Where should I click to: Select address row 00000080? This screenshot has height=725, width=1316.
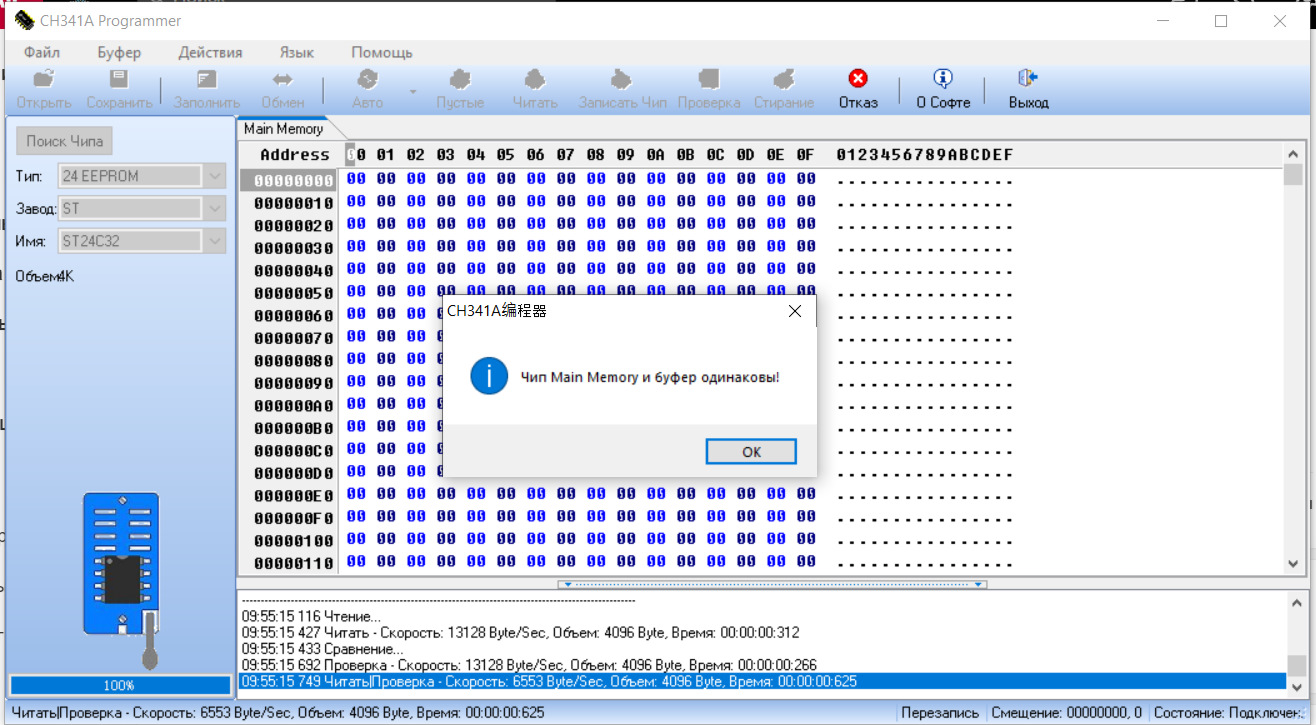coord(294,361)
